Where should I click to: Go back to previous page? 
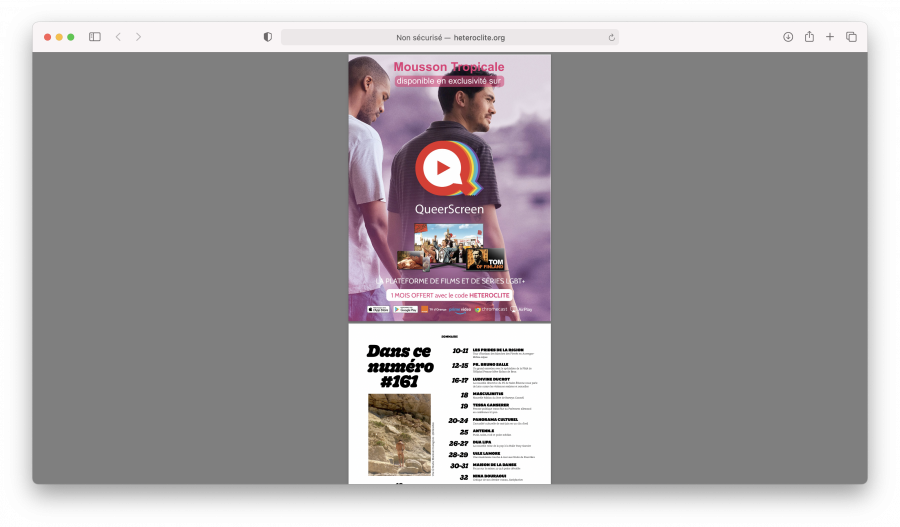pyautogui.click(x=118, y=37)
